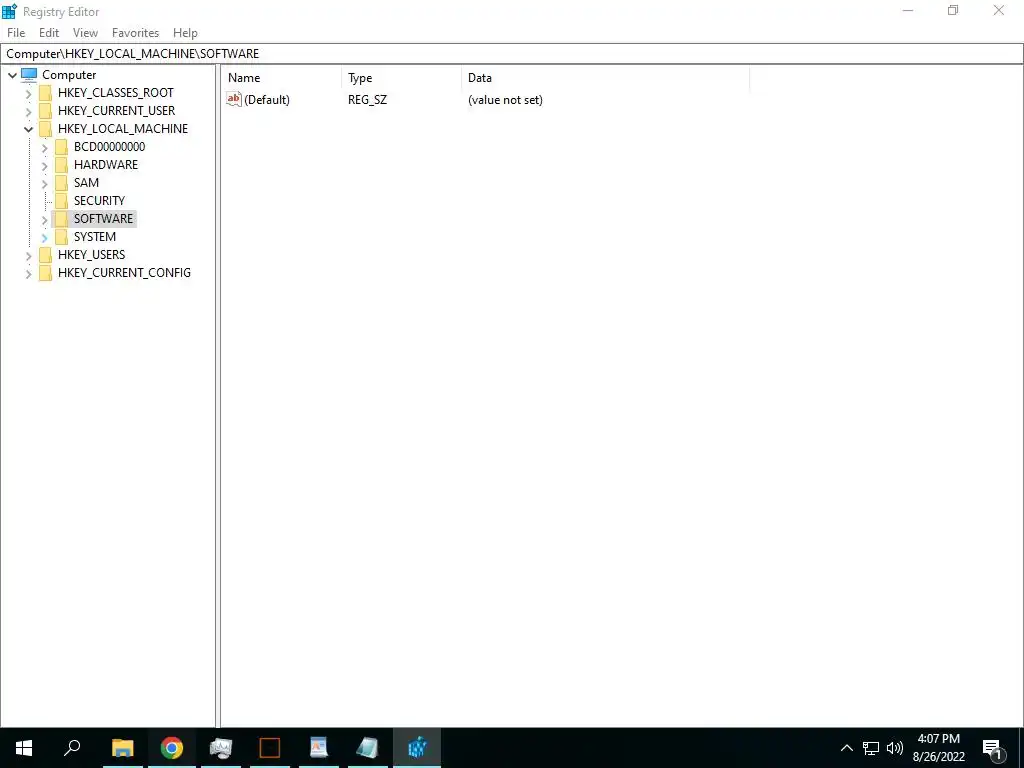Open the Action Center notifications icon

(x=993, y=748)
